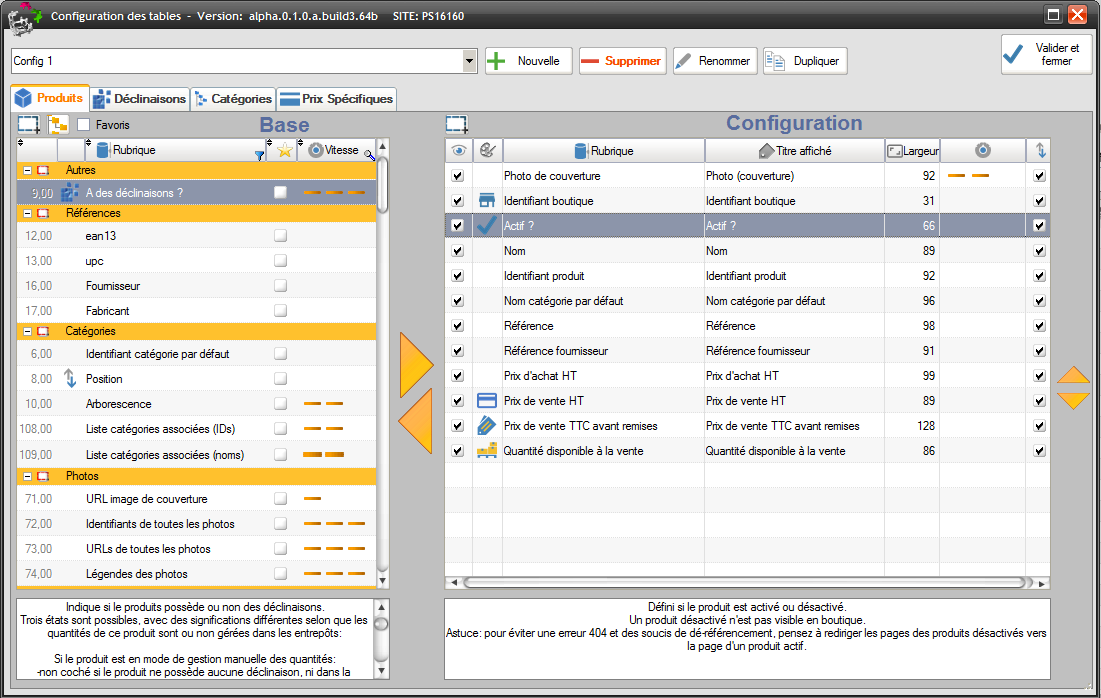Click the Largeur column header
The image size is (1101, 698).
click(x=913, y=150)
